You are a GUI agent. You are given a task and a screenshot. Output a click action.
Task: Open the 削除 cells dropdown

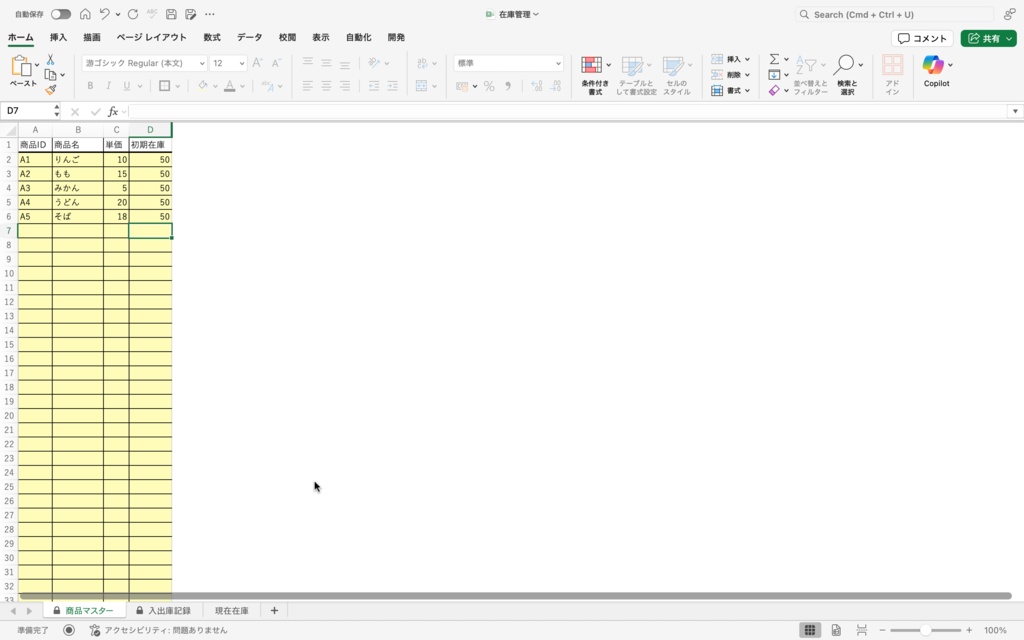pos(731,75)
